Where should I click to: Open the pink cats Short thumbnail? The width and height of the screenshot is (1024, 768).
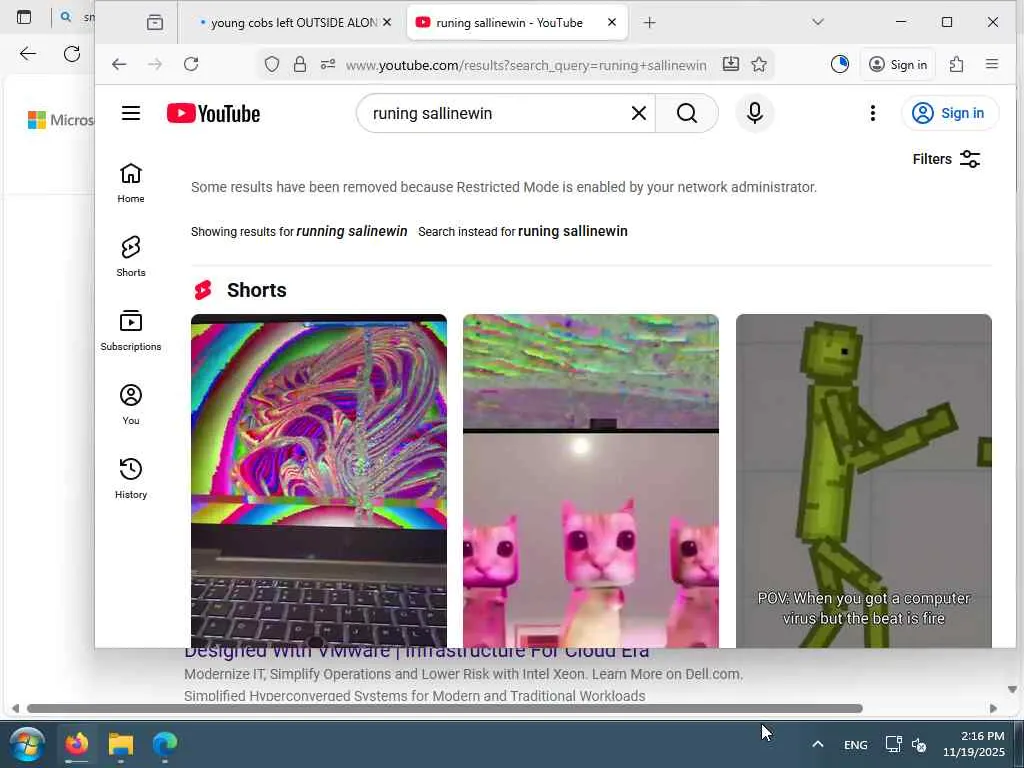pyautogui.click(x=591, y=481)
